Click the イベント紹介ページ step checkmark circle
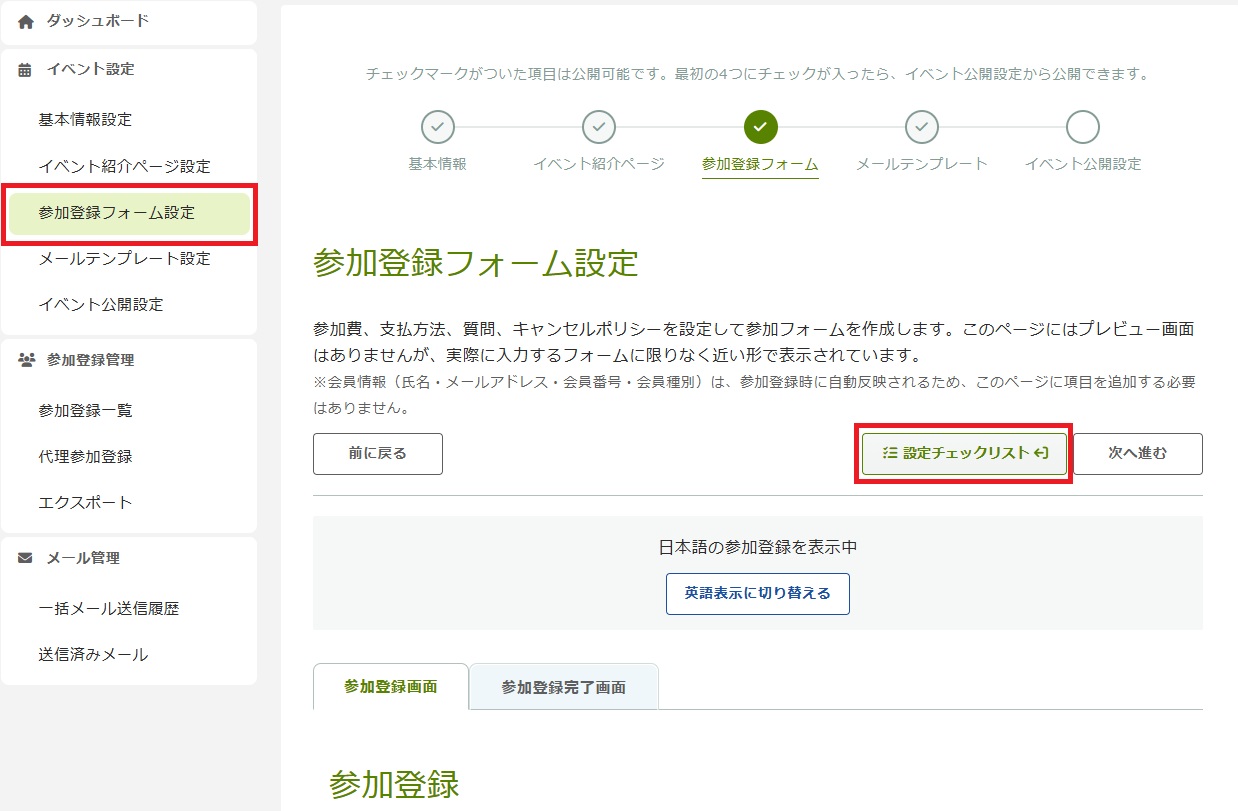 pyautogui.click(x=598, y=127)
